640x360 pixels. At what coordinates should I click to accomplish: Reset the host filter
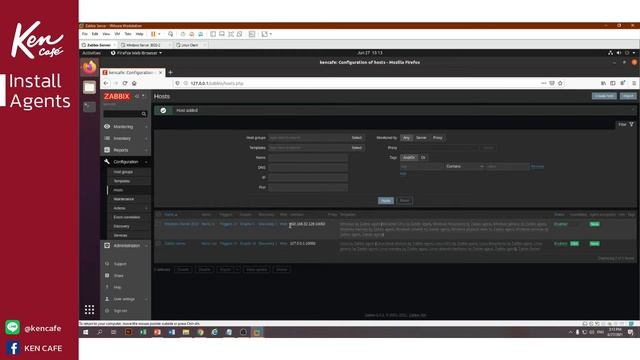[404, 201]
